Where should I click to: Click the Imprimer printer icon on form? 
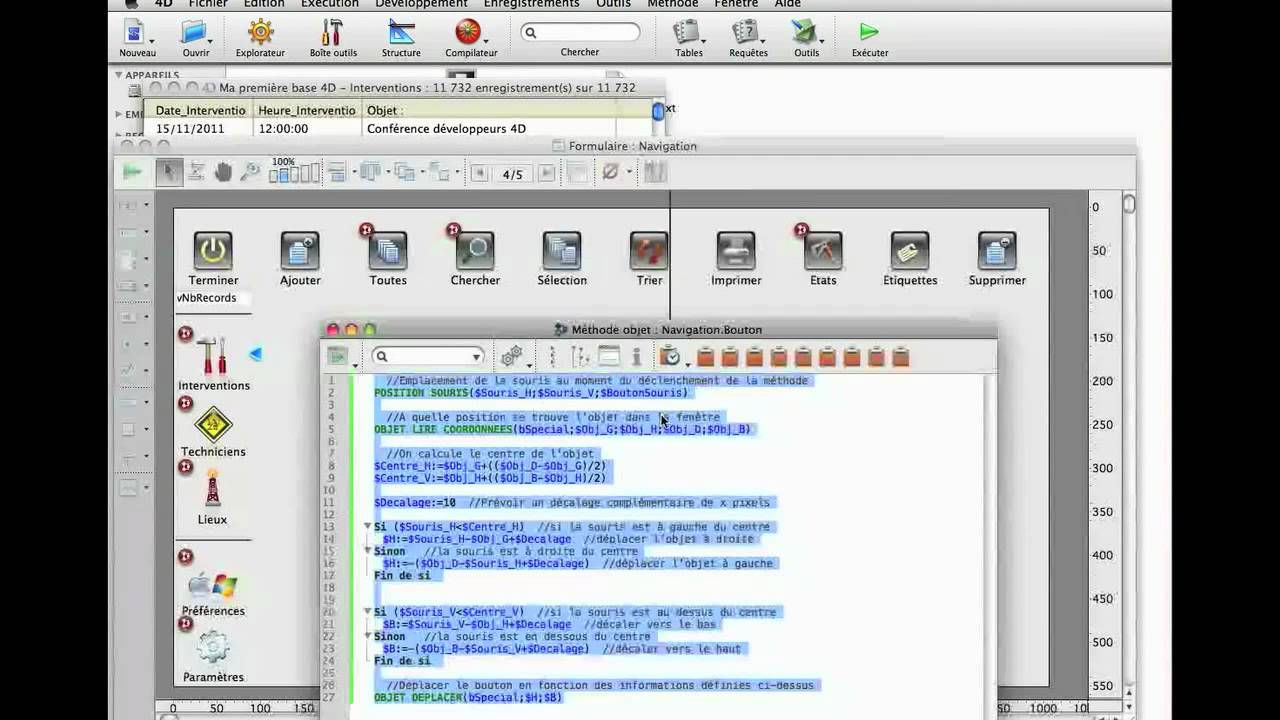point(736,250)
